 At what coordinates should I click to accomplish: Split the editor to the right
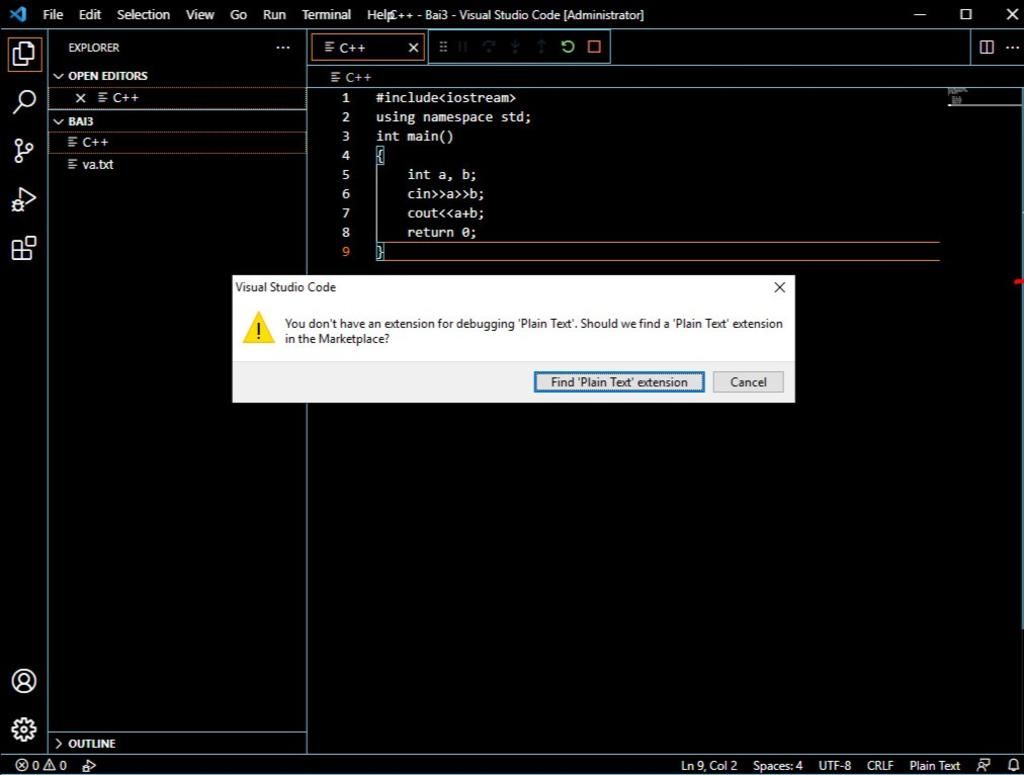pos(987,47)
